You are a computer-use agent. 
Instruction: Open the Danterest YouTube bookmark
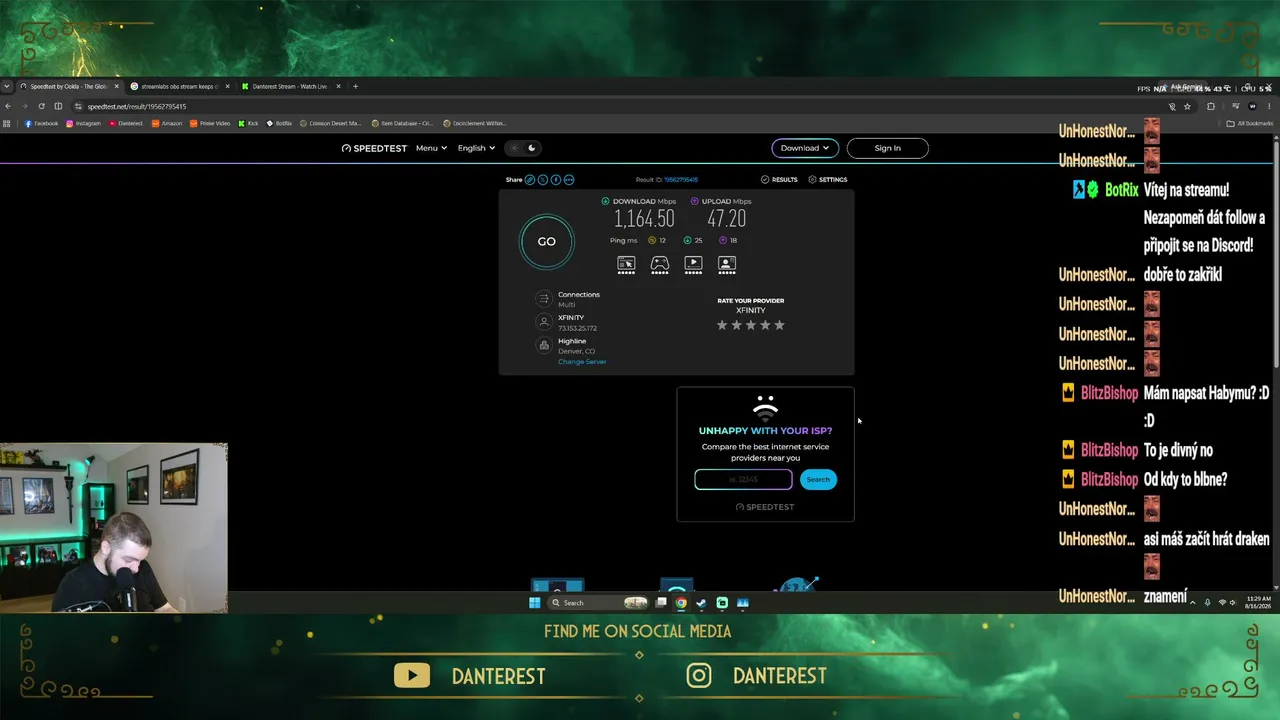[126, 124]
